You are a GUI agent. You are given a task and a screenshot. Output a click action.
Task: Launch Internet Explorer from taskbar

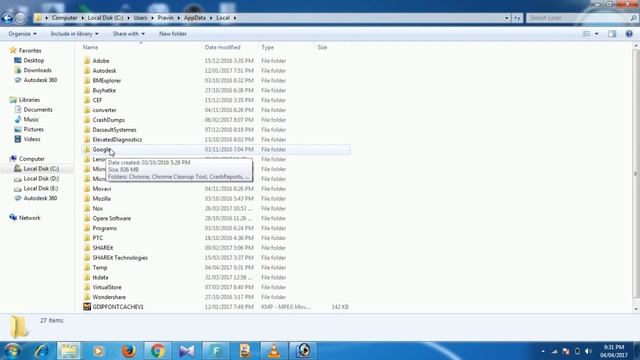pyautogui.click(x=41, y=351)
